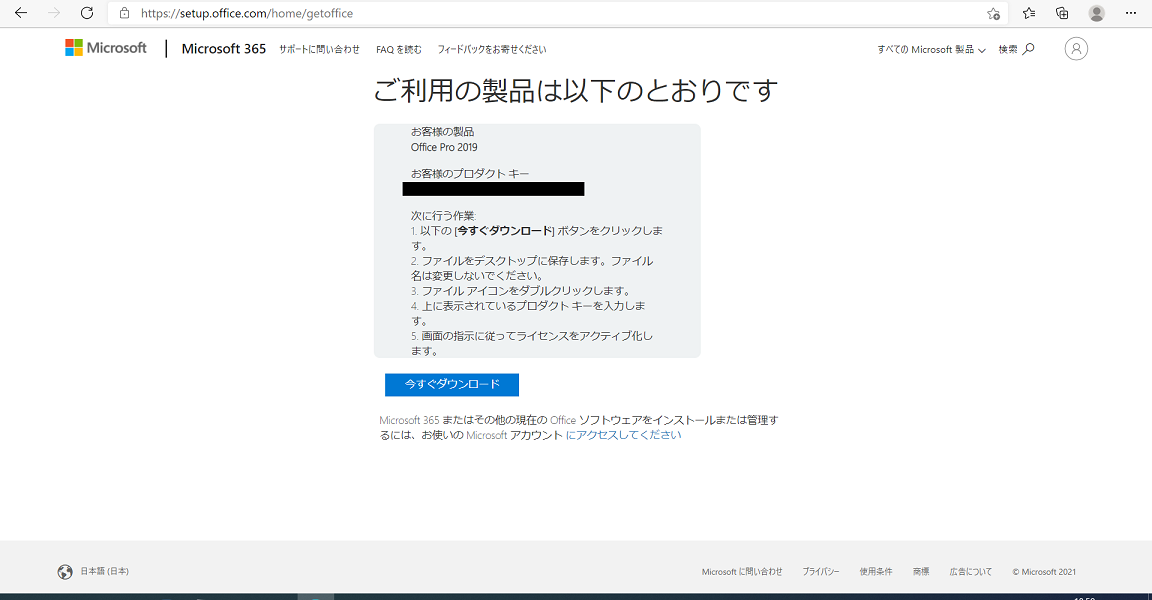Open 広告について footer link
Image resolution: width=1152 pixels, height=600 pixels.
[x=971, y=571]
